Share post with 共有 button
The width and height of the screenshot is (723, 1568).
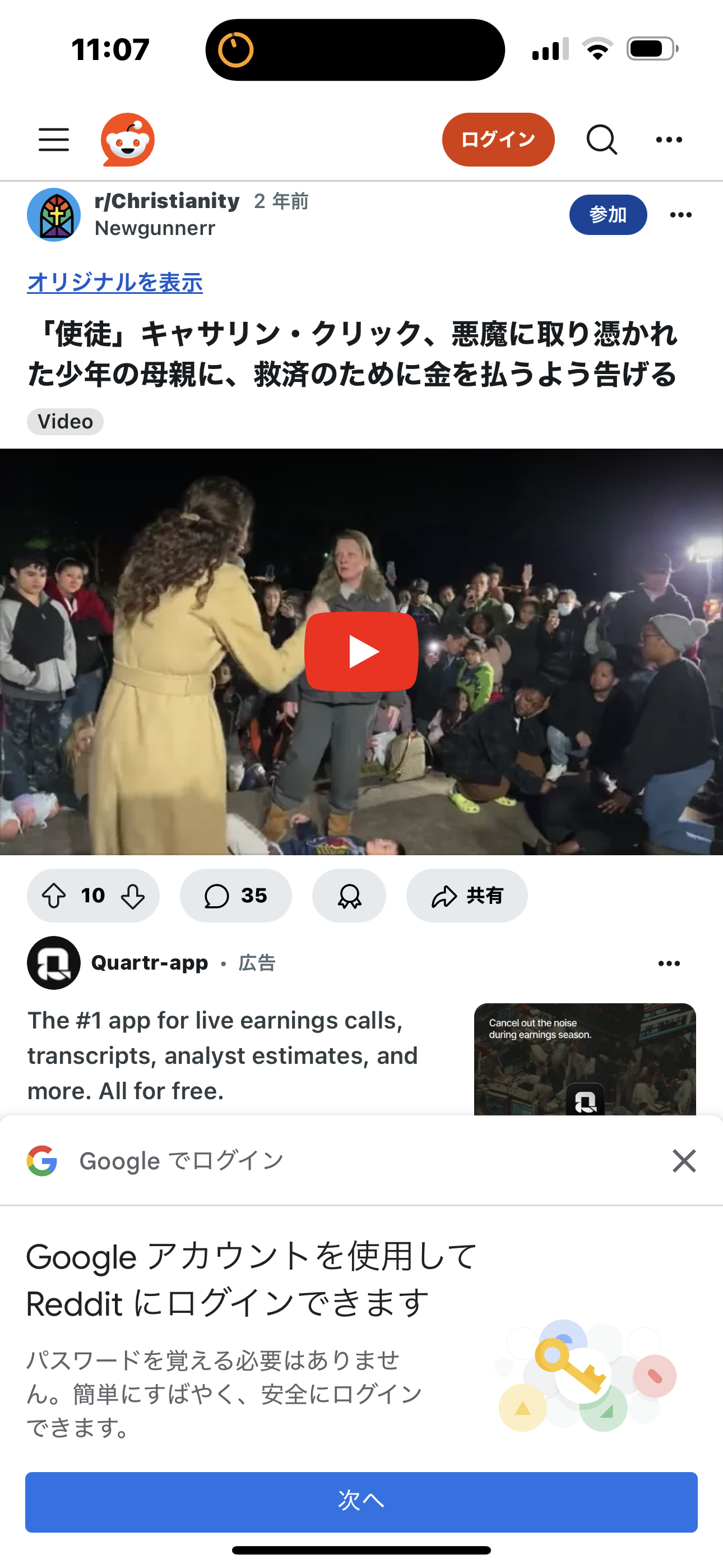[467, 896]
